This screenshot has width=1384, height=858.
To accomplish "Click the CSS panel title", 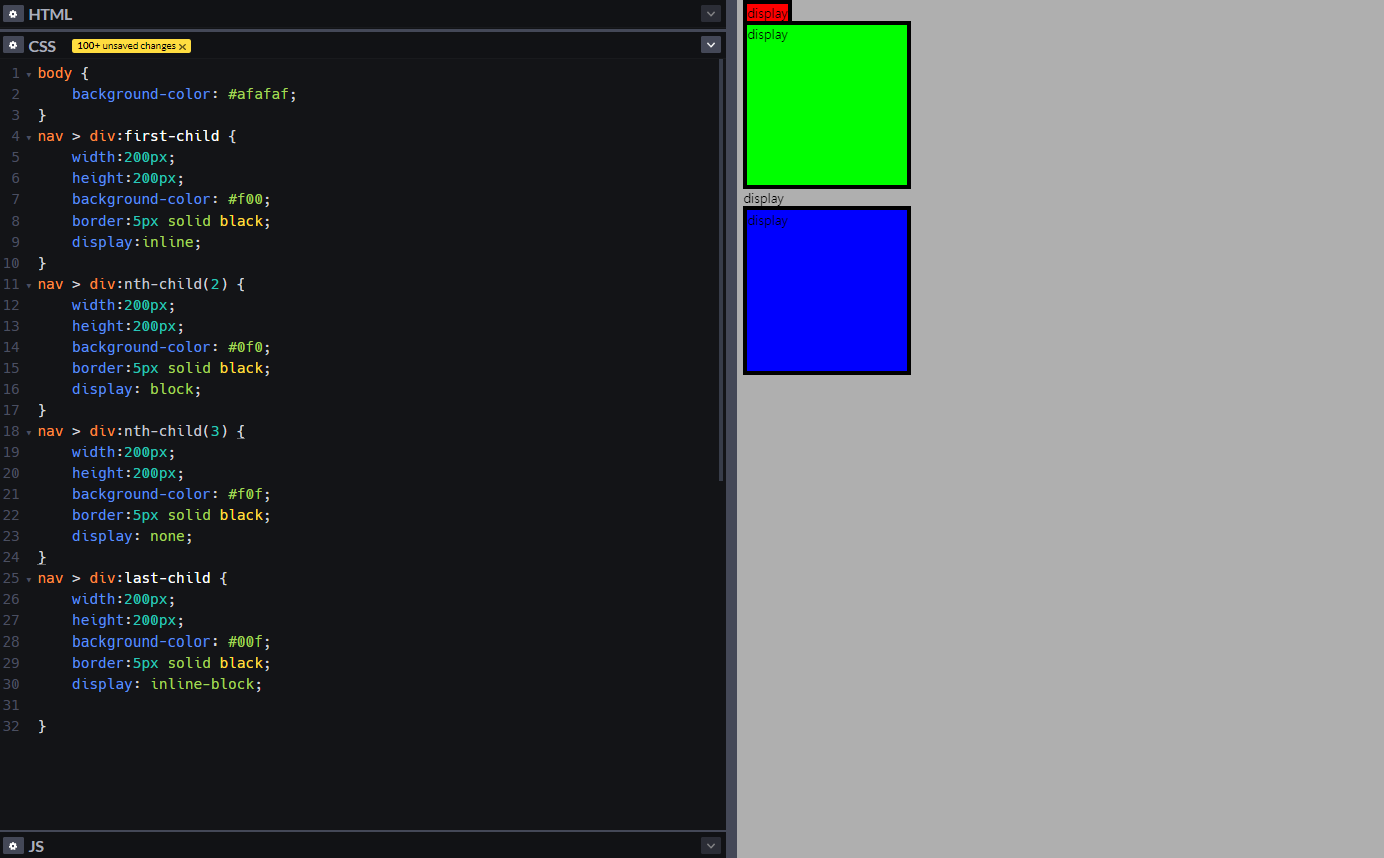I will 42,46.
